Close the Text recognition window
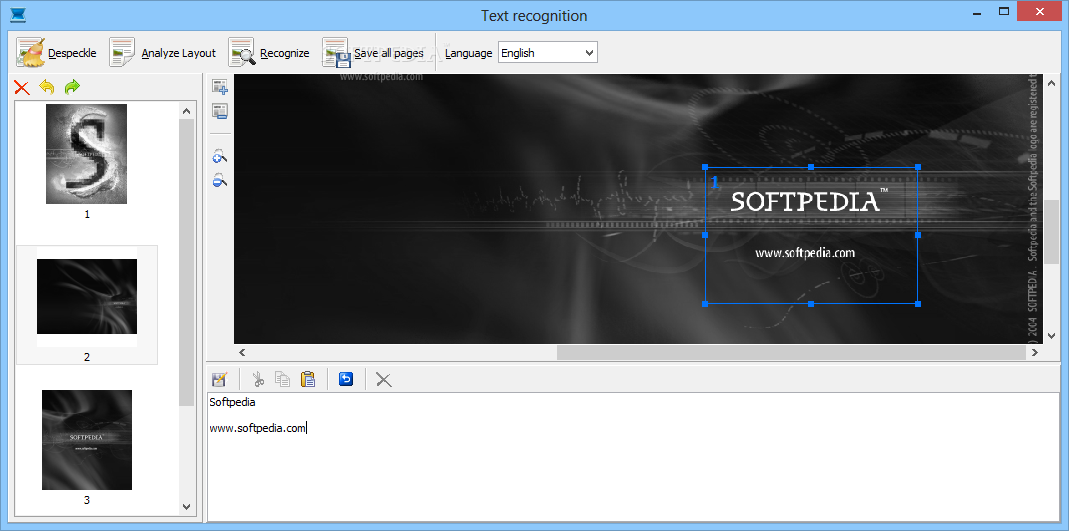 coord(1040,12)
